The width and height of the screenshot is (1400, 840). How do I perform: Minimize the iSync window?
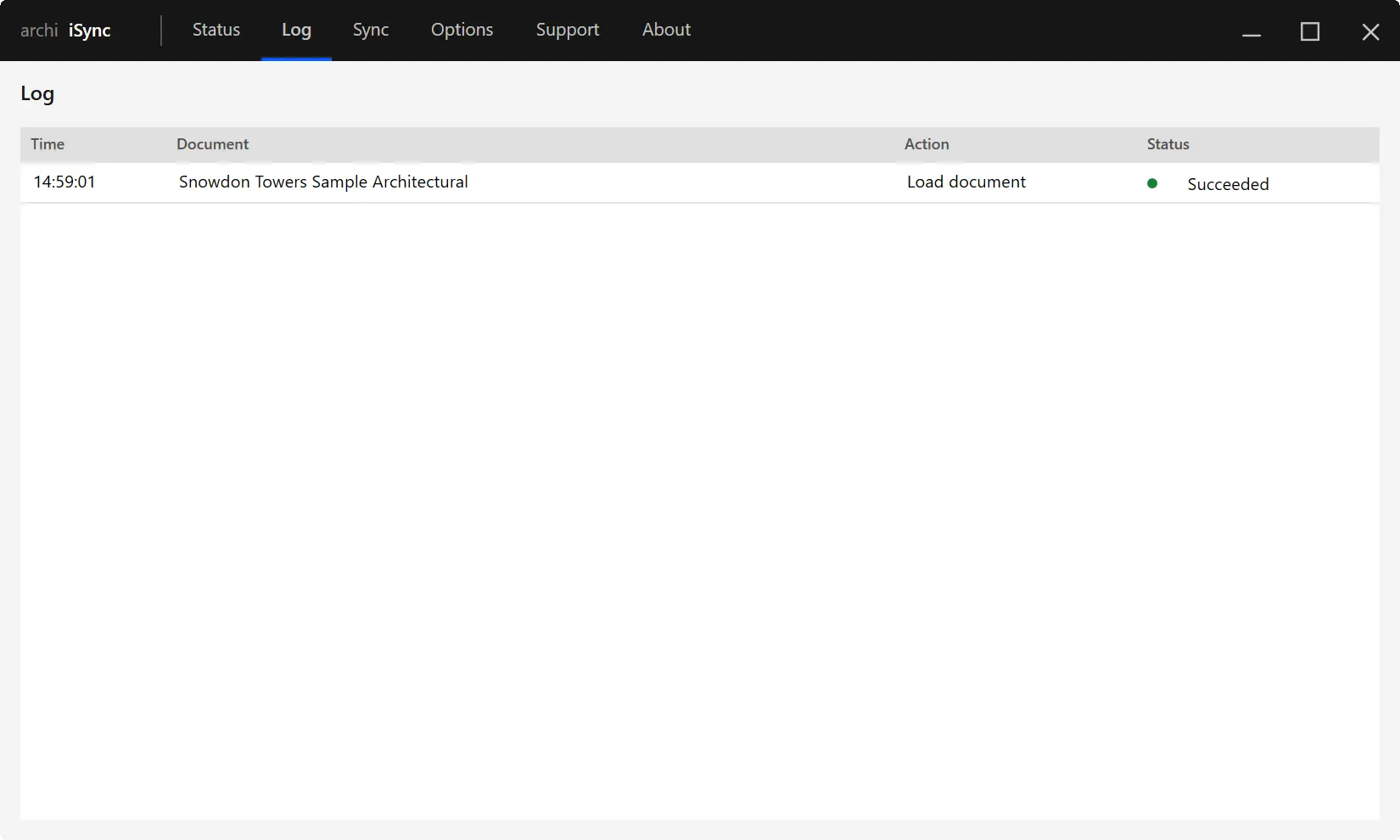pyautogui.click(x=1252, y=31)
